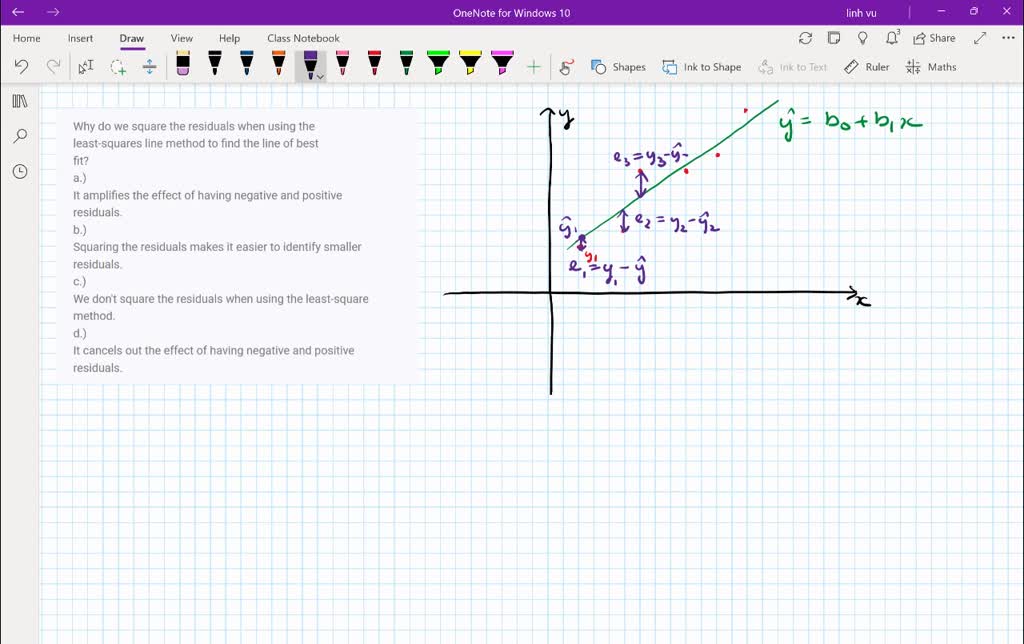The height and width of the screenshot is (644, 1024).
Task: Select the purple pen
Action: 310,62
